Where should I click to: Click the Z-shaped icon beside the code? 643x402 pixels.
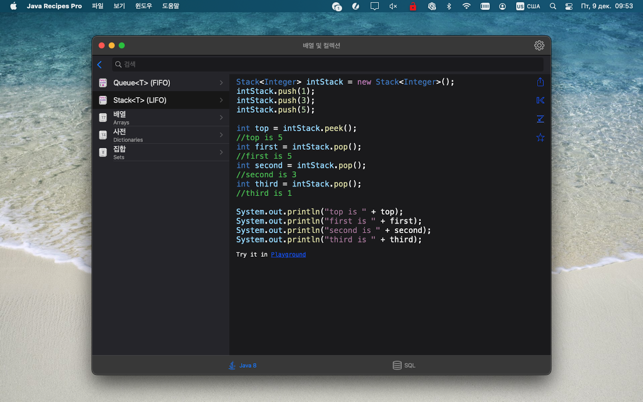540,119
